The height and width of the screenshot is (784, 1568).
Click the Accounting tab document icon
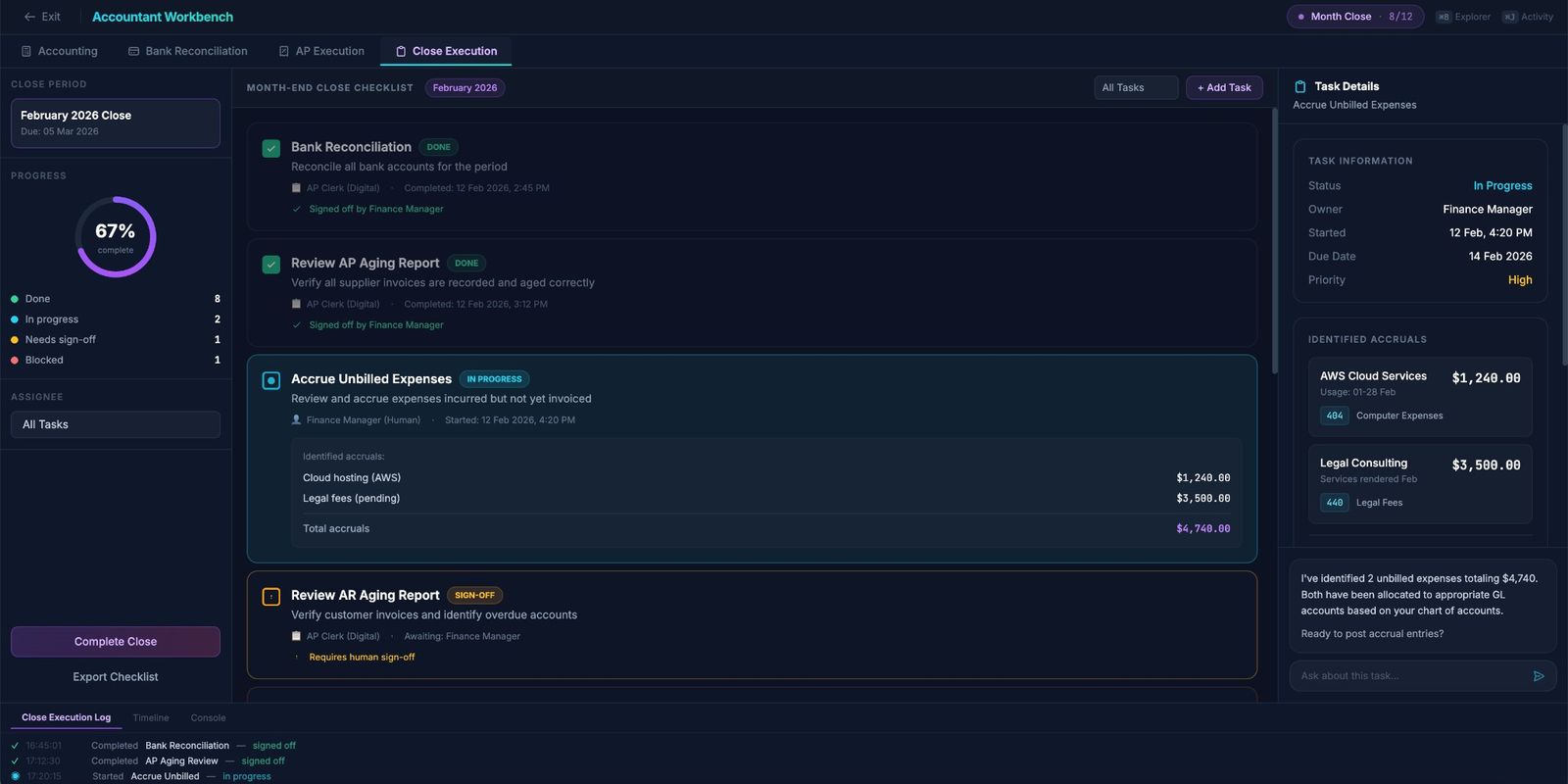26,51
